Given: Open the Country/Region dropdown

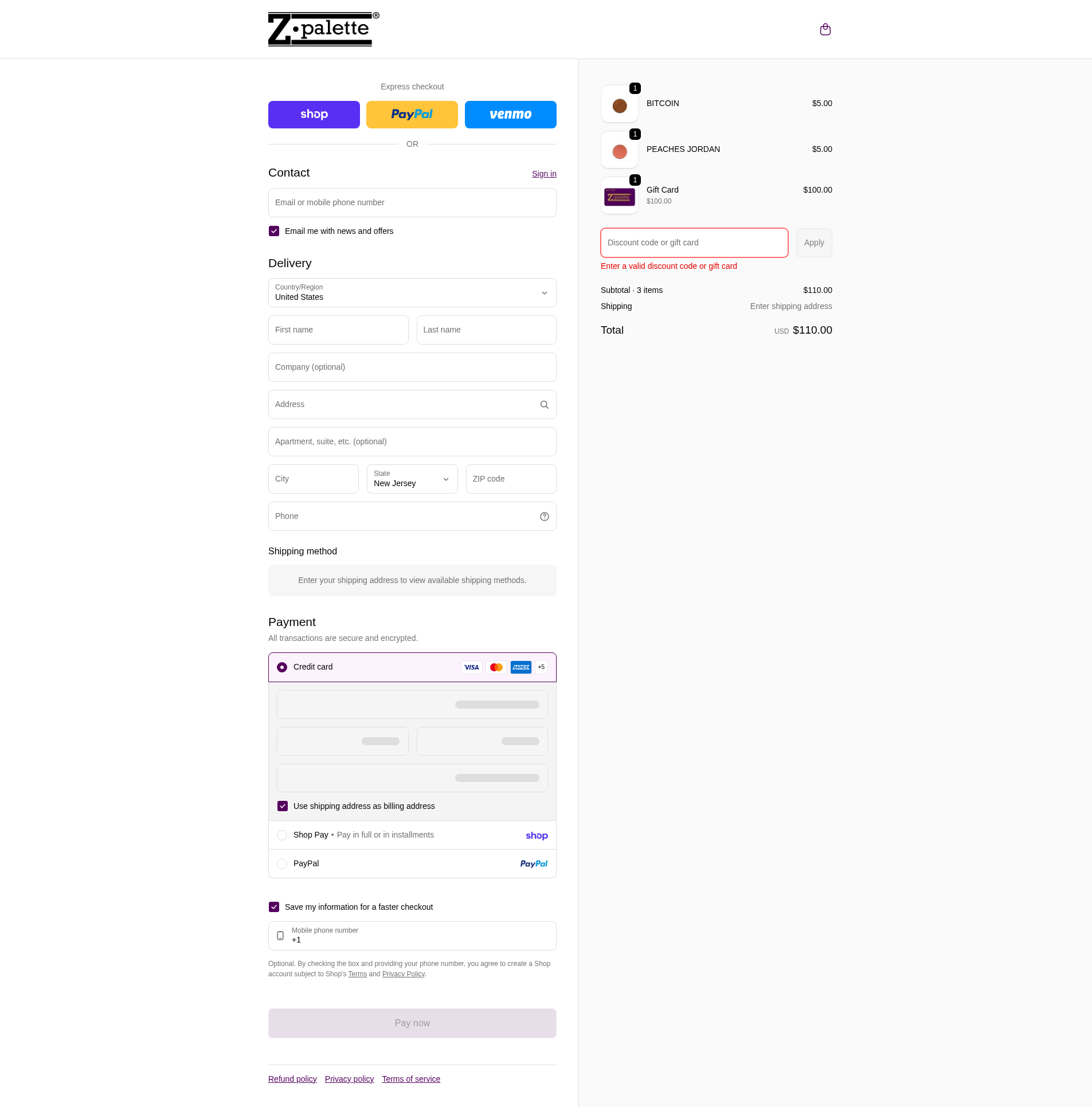Looking at the screenshot, I should click(412, 292).
